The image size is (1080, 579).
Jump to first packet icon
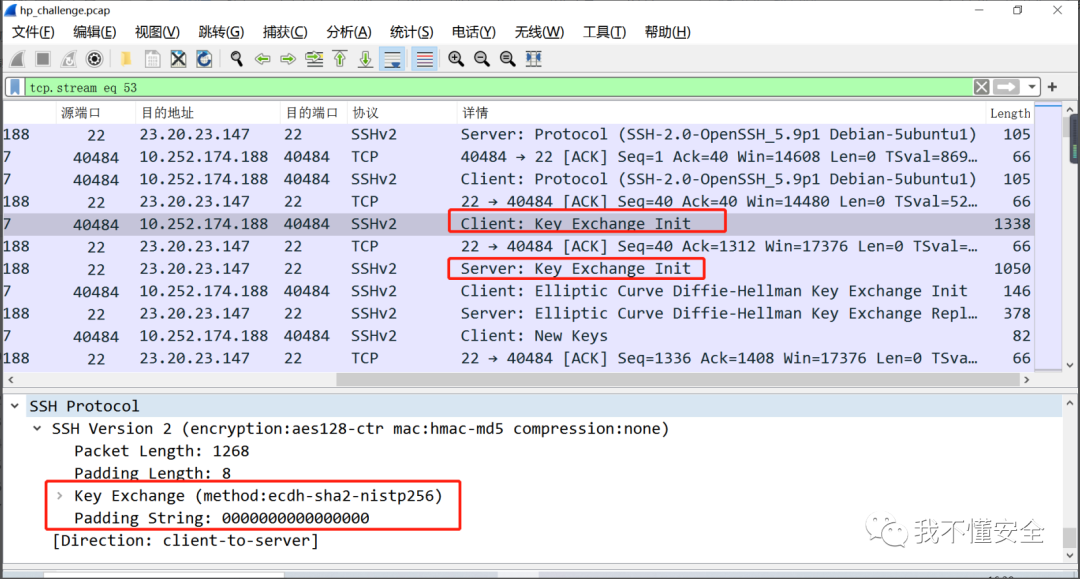(340, 59)
